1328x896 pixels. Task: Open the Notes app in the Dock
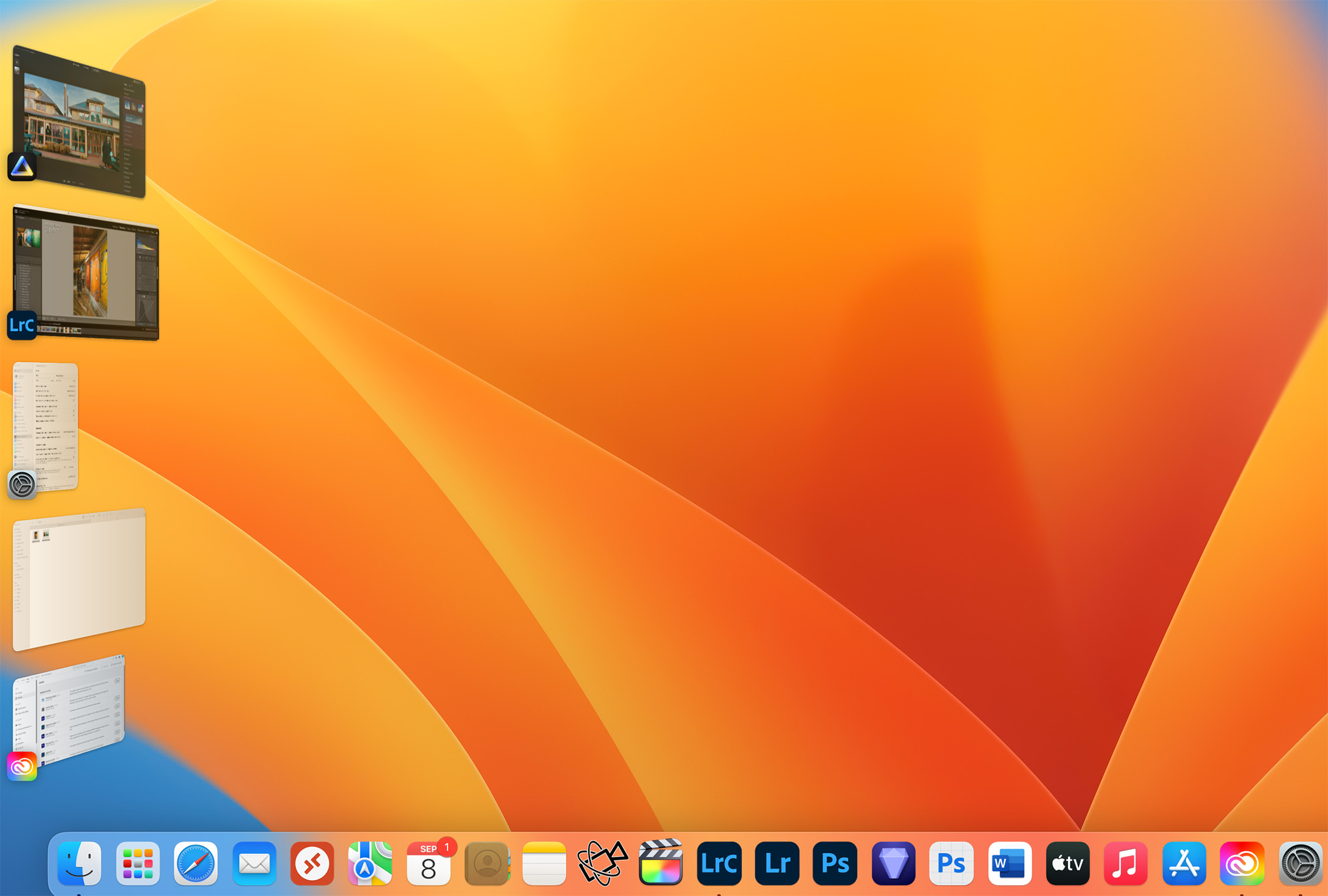coord(544,863)
